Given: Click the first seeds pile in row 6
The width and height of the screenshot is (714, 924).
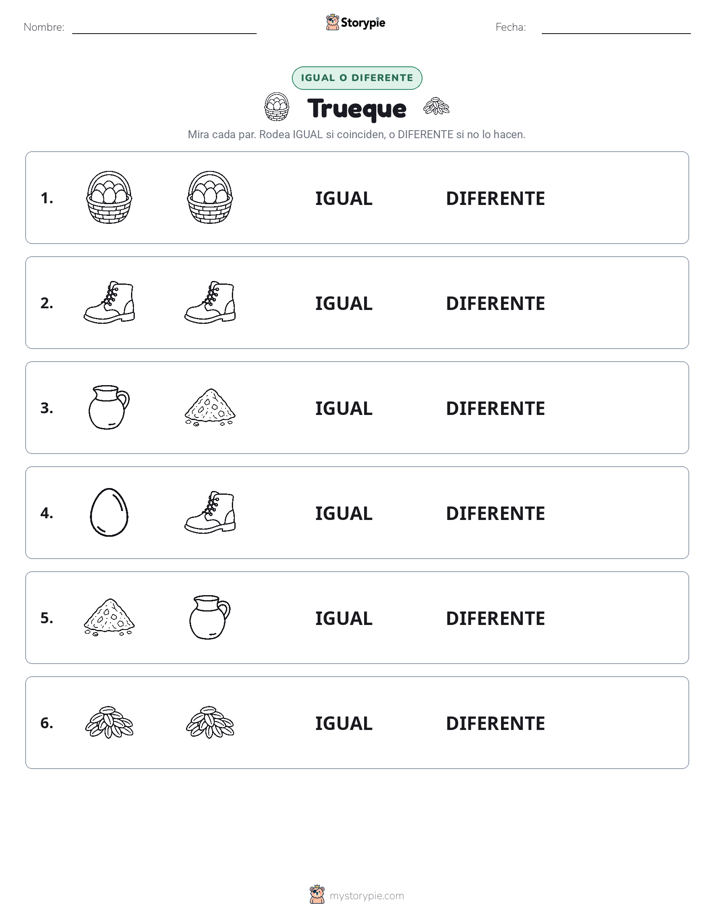Looking at the screenshot, I should [109, 722].
